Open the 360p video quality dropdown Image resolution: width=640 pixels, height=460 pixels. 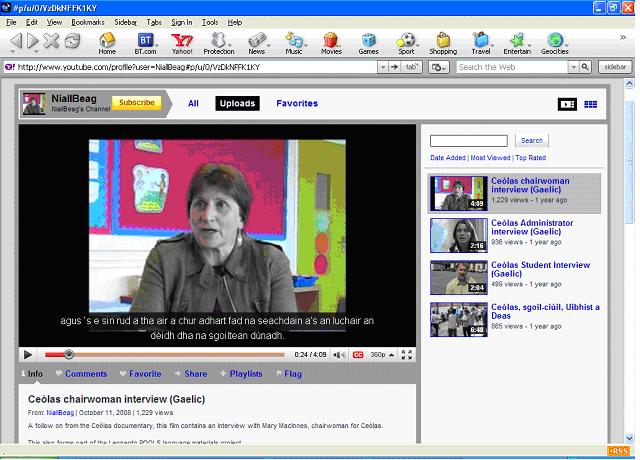[x=380, y=354]
